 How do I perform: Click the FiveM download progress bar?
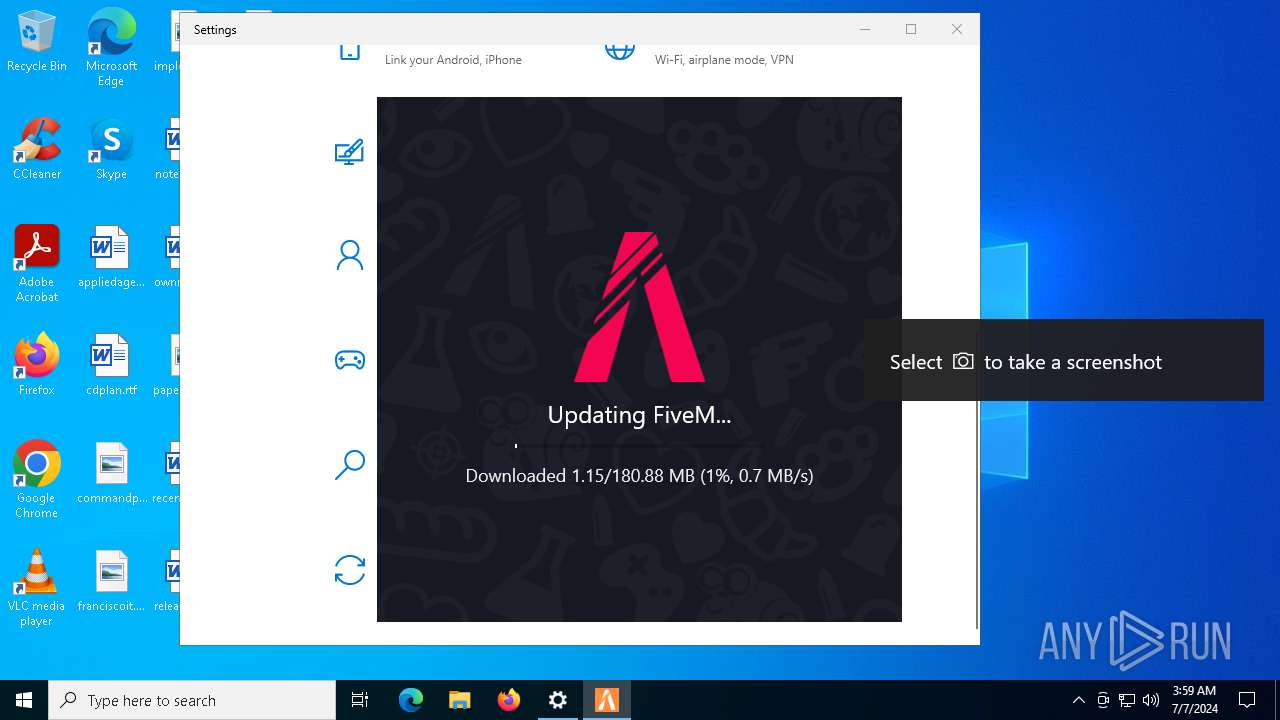[639, 445]
